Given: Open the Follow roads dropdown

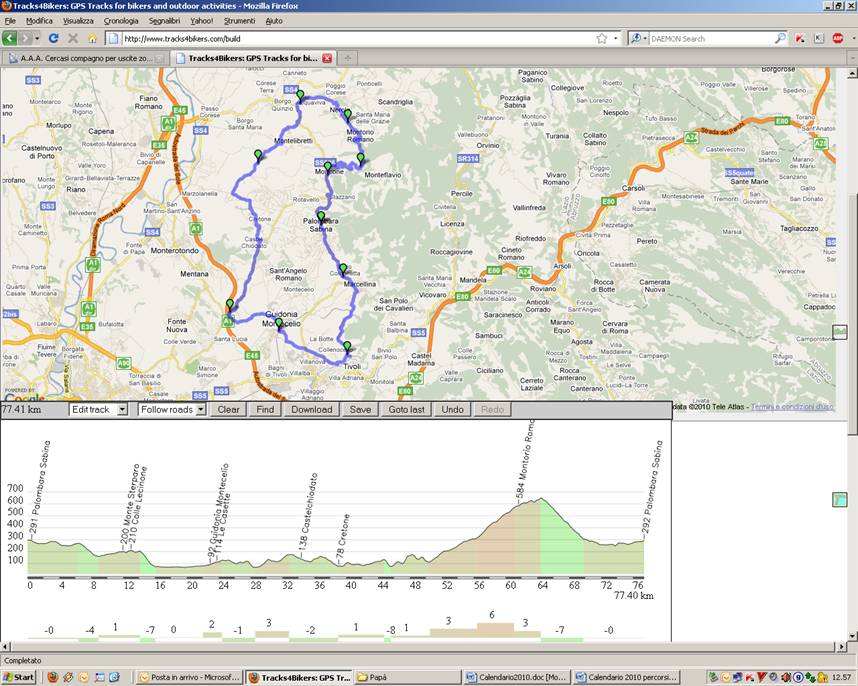Looking at the screenshot, I should [172, 409].
